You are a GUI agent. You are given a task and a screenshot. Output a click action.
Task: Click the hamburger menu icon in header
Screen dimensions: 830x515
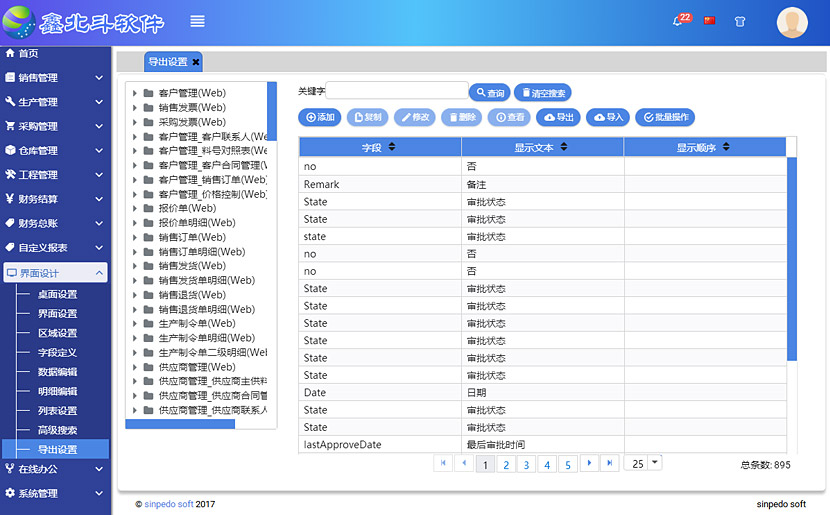pos(197,21)
